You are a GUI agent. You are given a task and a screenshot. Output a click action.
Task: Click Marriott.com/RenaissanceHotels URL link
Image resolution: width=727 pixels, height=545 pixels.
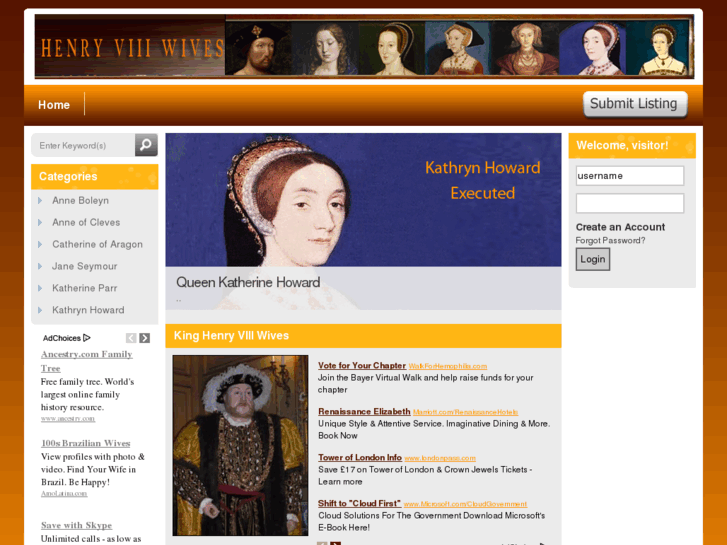[x=466, y=412]
